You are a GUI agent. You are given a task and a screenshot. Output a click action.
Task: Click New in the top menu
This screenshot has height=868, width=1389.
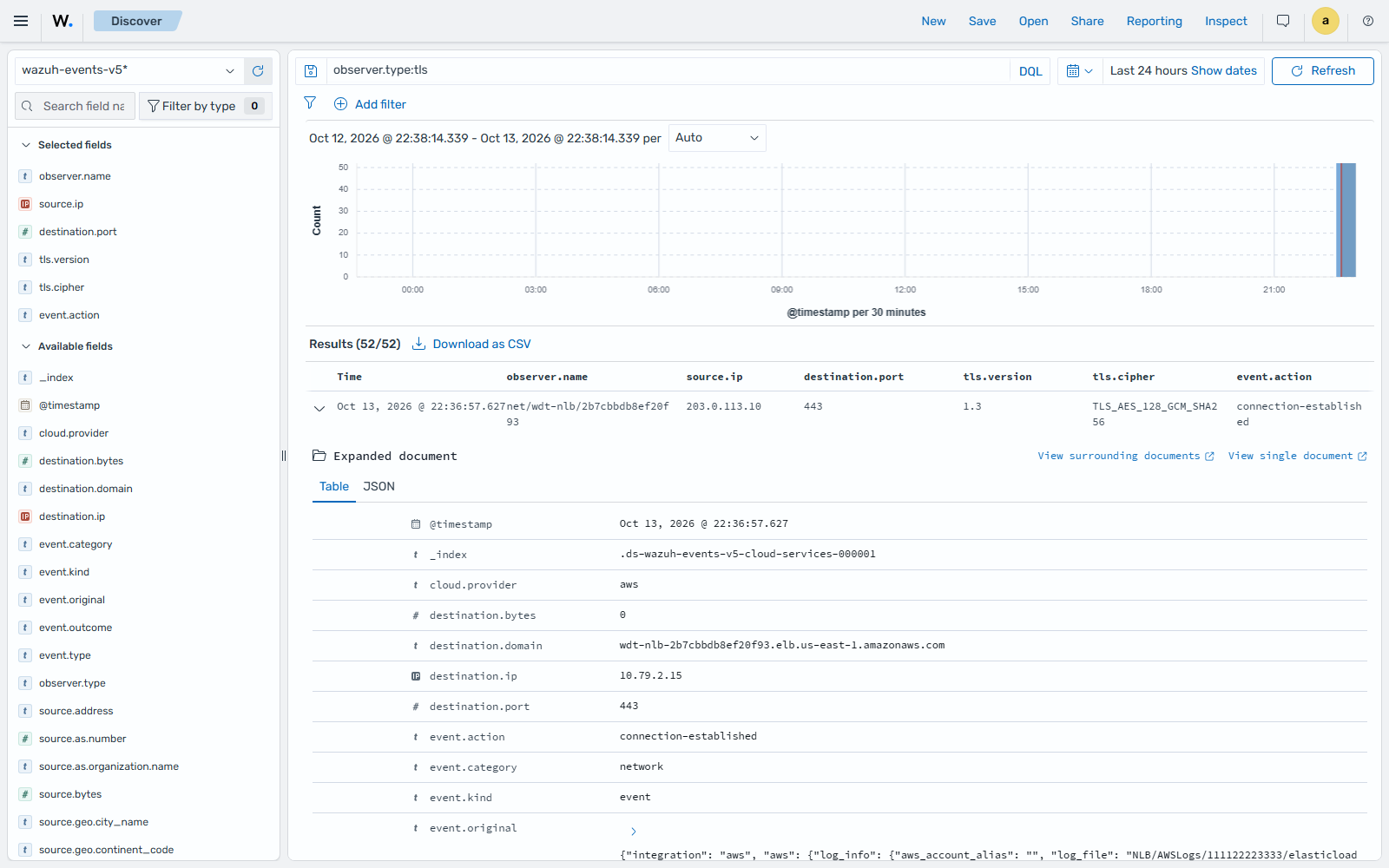(933, 21)
